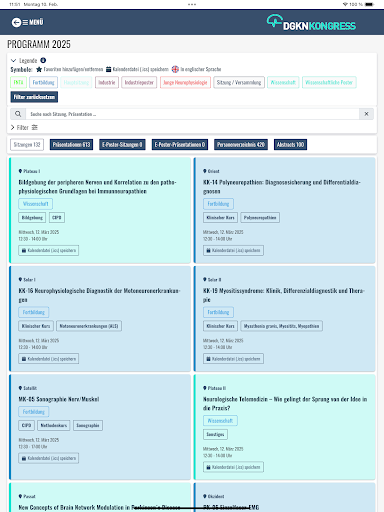This screenshot has height=512, width=384.
Task: Save calendar file for the KK-14 session
Action: point(233,250)
